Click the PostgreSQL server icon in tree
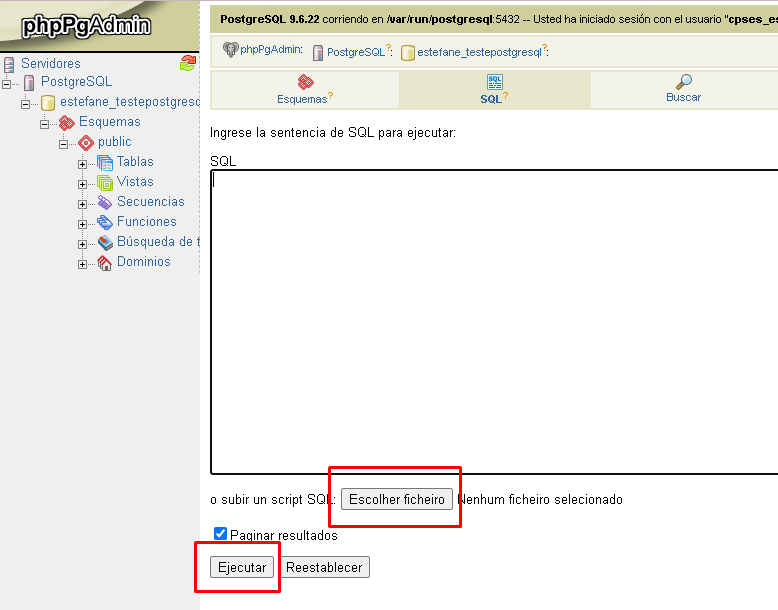 [29, 82]
